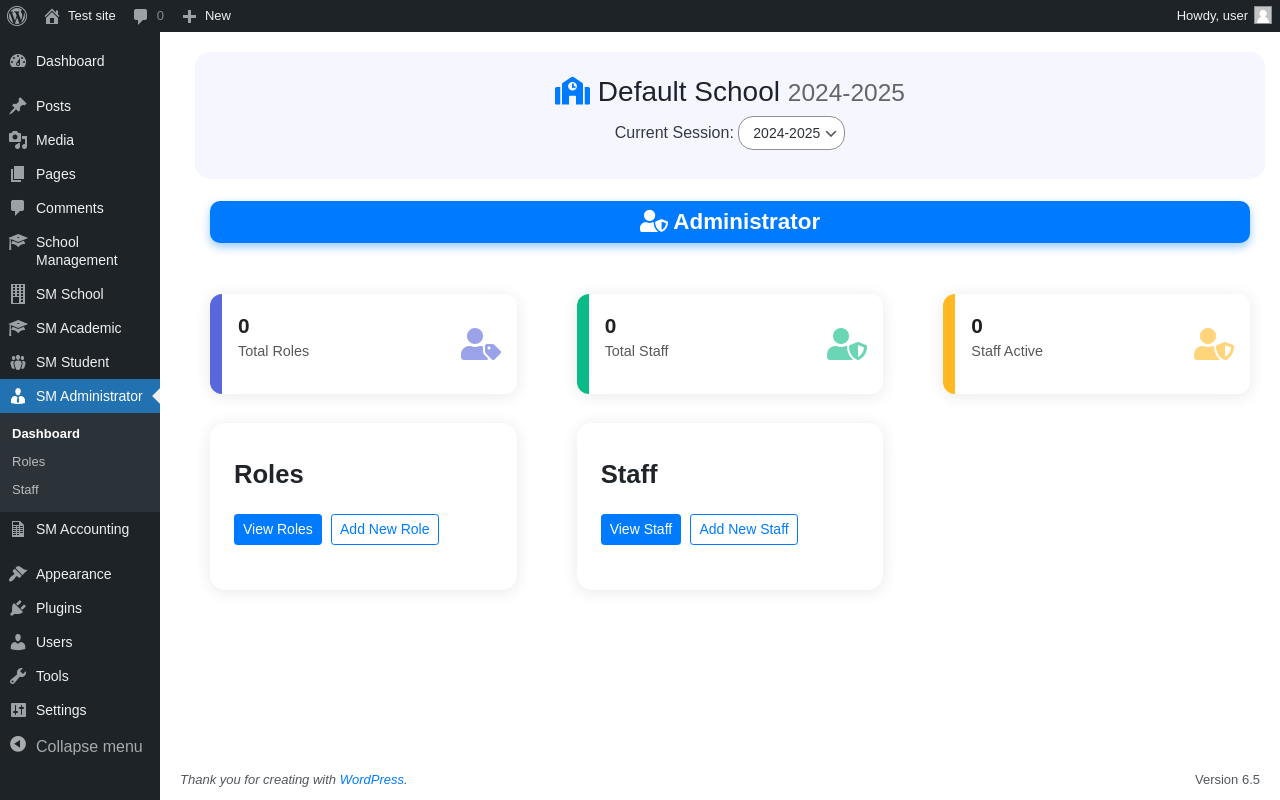Click the WordPress logo icon
The width and height of the screenshot is (1280, 800).
17,16
